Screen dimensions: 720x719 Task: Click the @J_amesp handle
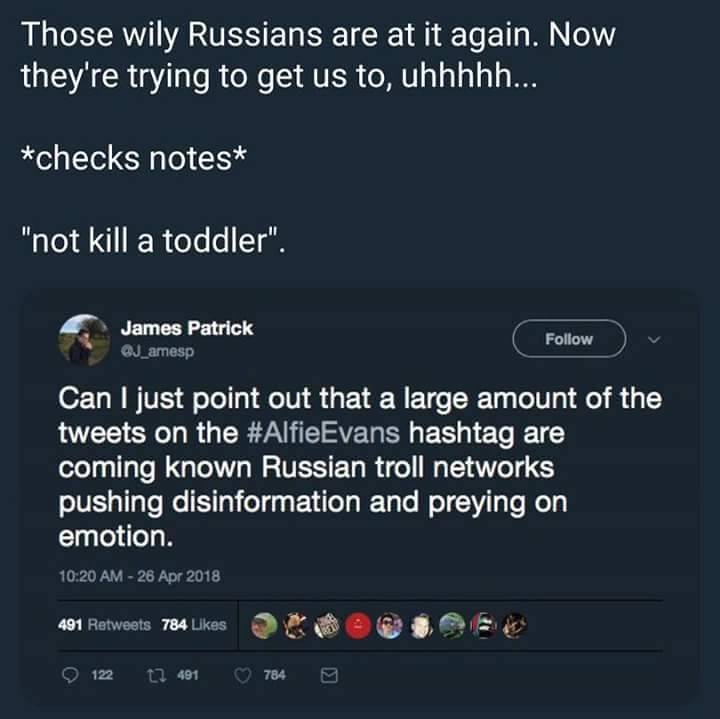[157, 352]
